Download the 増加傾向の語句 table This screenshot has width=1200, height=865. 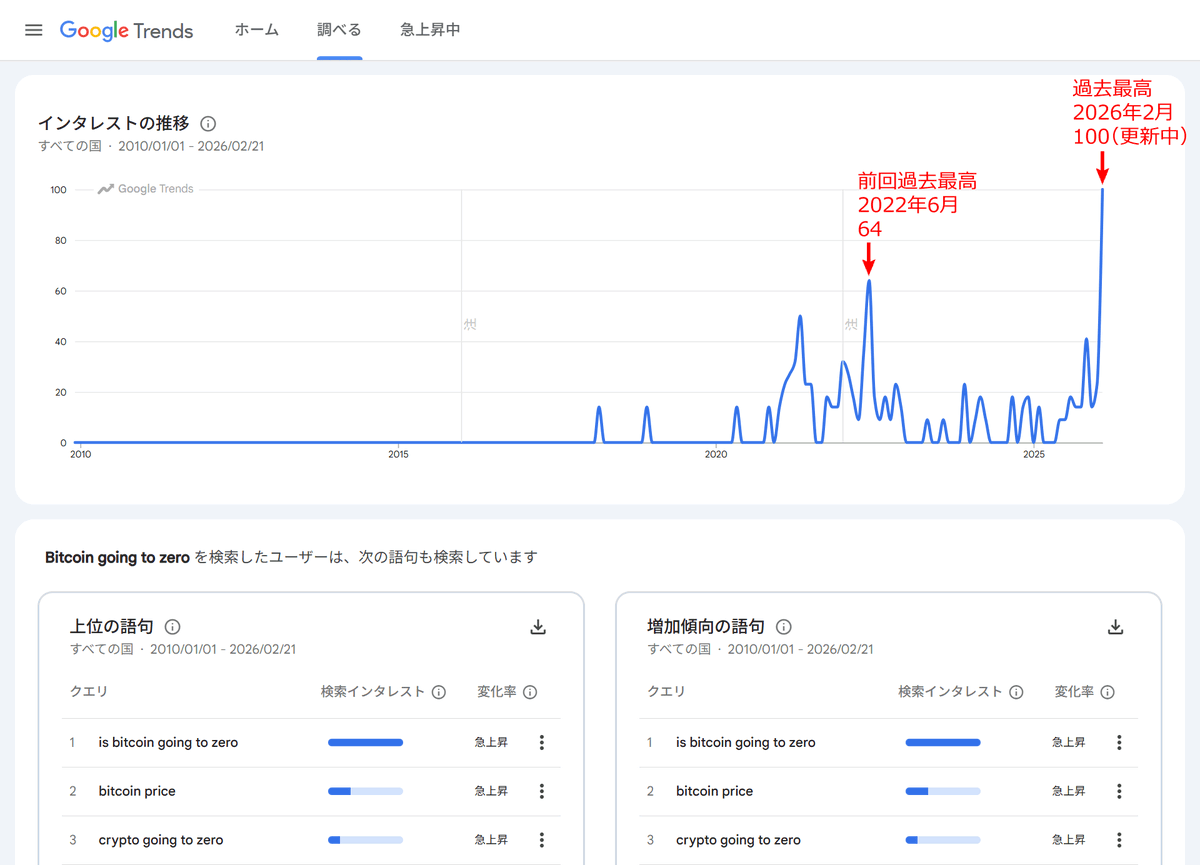coord(1116,627)
